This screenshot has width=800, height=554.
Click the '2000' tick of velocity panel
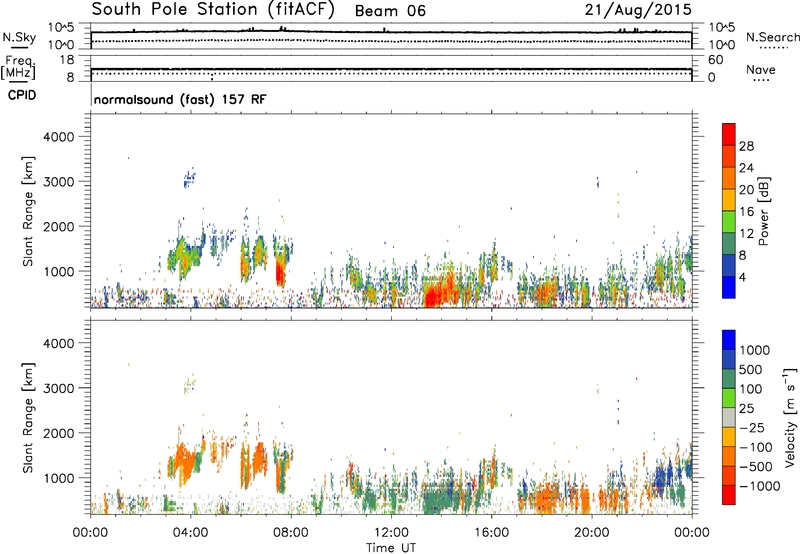click(58, 433)
